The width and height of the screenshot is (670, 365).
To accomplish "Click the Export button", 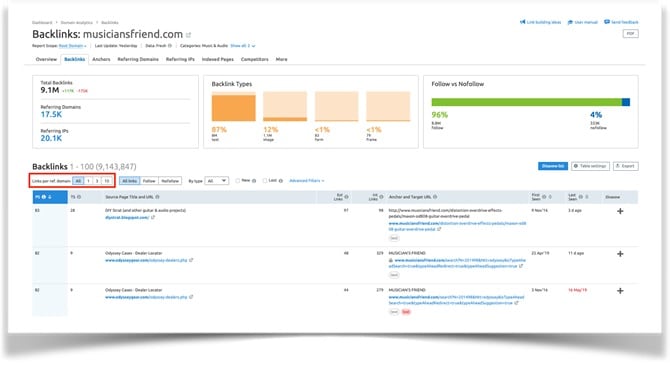I will pyautogui.click(x=626, y=166).
